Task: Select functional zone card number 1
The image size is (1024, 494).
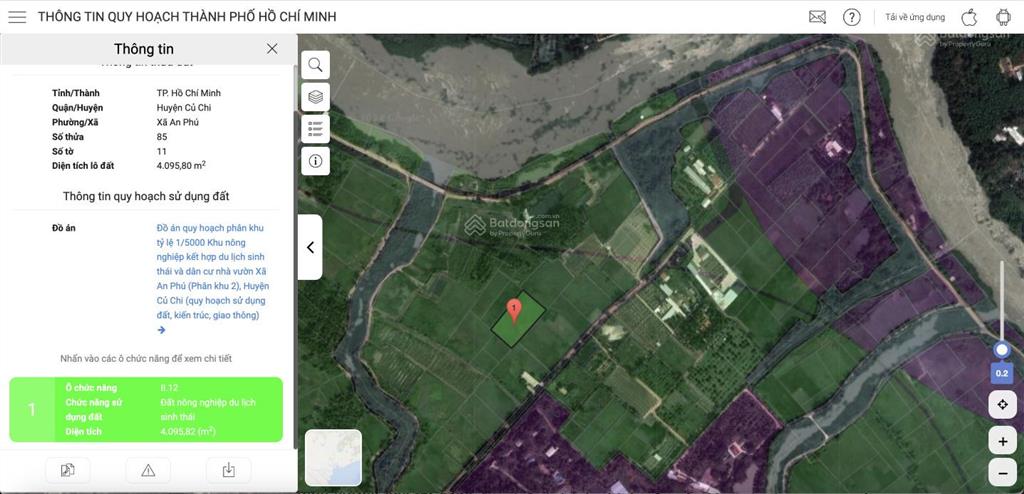Action: (x=146, y=410)
